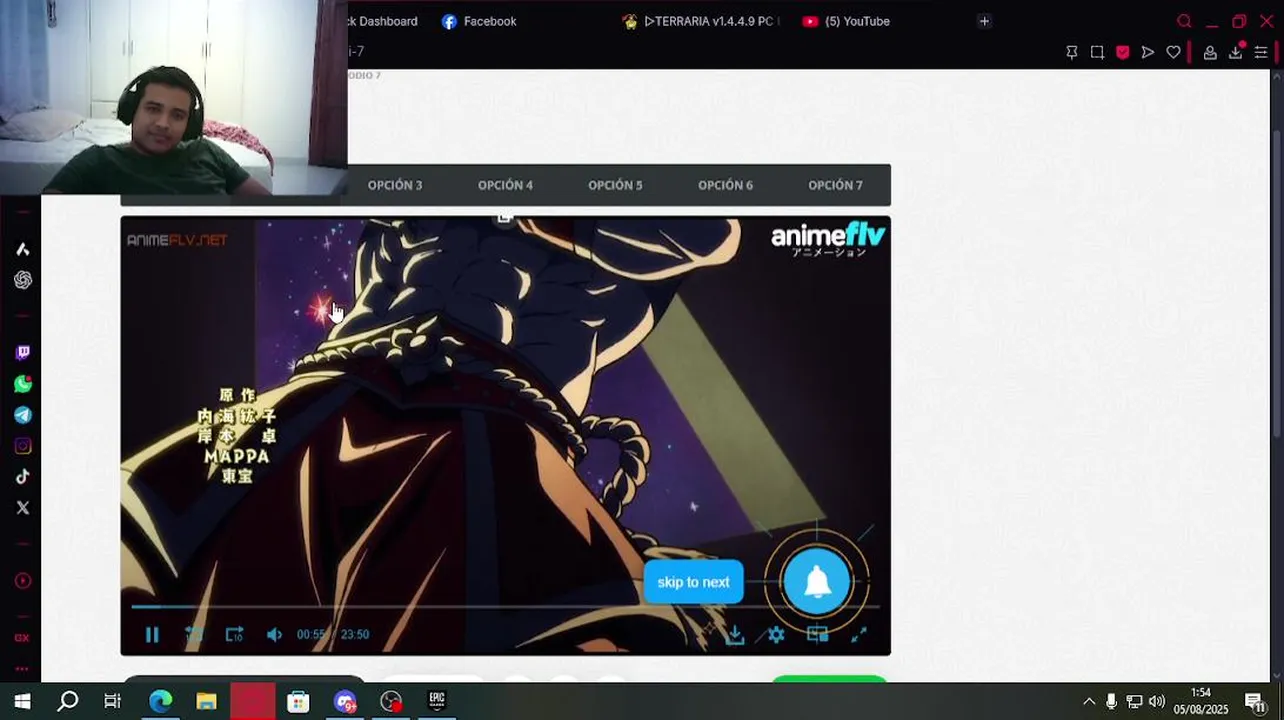The height and width of the screenshot is (720, 1284).
Task: Switch to the Facebook browser tab
Action: point(479,21)
